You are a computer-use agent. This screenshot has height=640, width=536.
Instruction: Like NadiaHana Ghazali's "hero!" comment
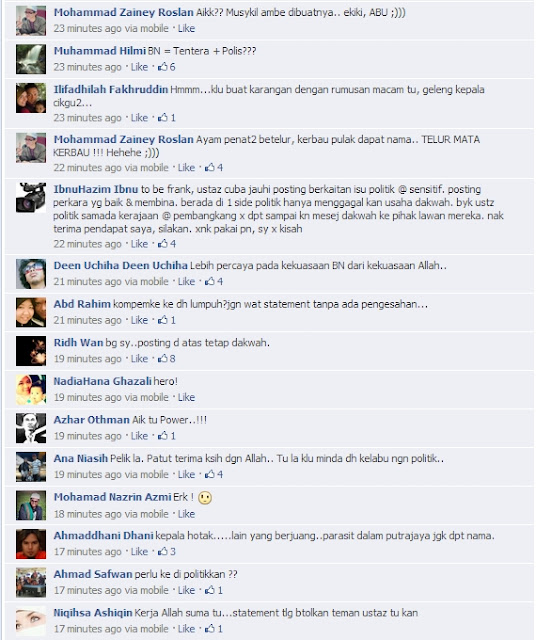pyautogui.click(x=186, y=397)
